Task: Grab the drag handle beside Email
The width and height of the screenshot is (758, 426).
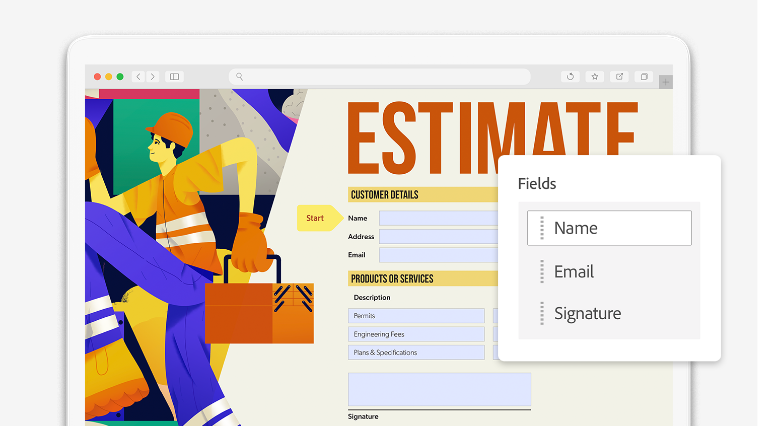Action: (x=541, y=271)
